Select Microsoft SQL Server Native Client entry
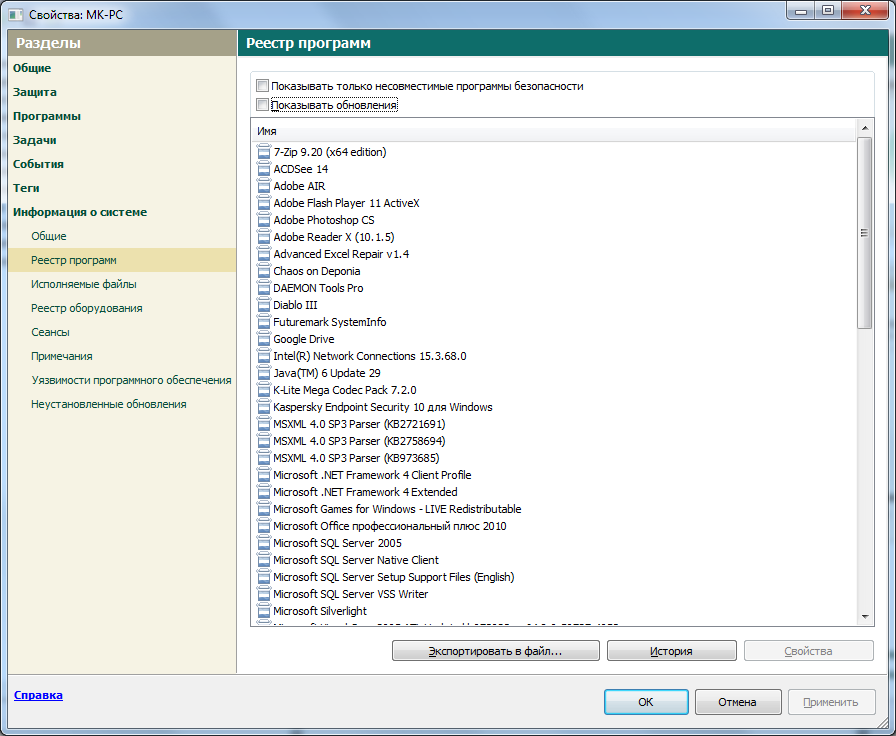896x736 pixels. click(x=356, y=560)
